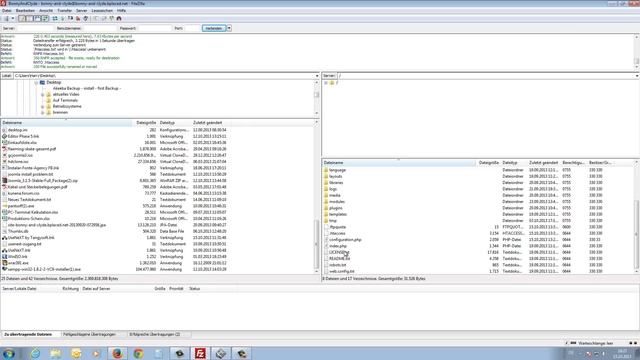The height and width of the screenshot is (360, 640).
Task: Toggle synchronized browsing in toolbar
Action: pos(111,18)
